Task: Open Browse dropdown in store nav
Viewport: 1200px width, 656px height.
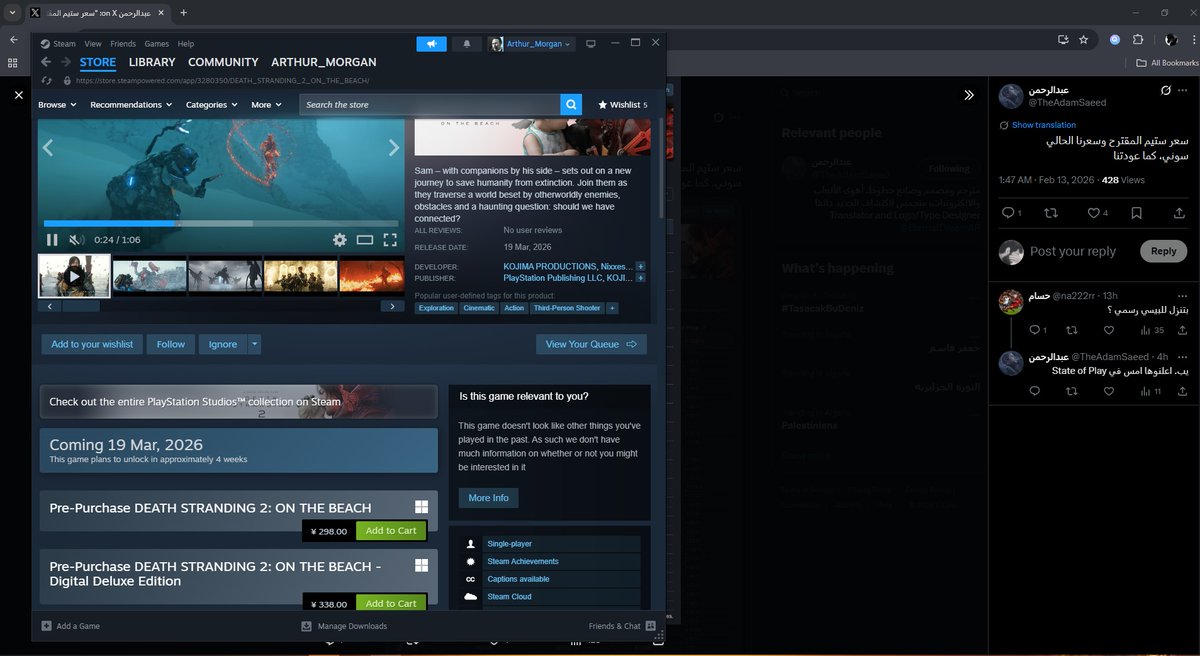Action: click(57, 104)
